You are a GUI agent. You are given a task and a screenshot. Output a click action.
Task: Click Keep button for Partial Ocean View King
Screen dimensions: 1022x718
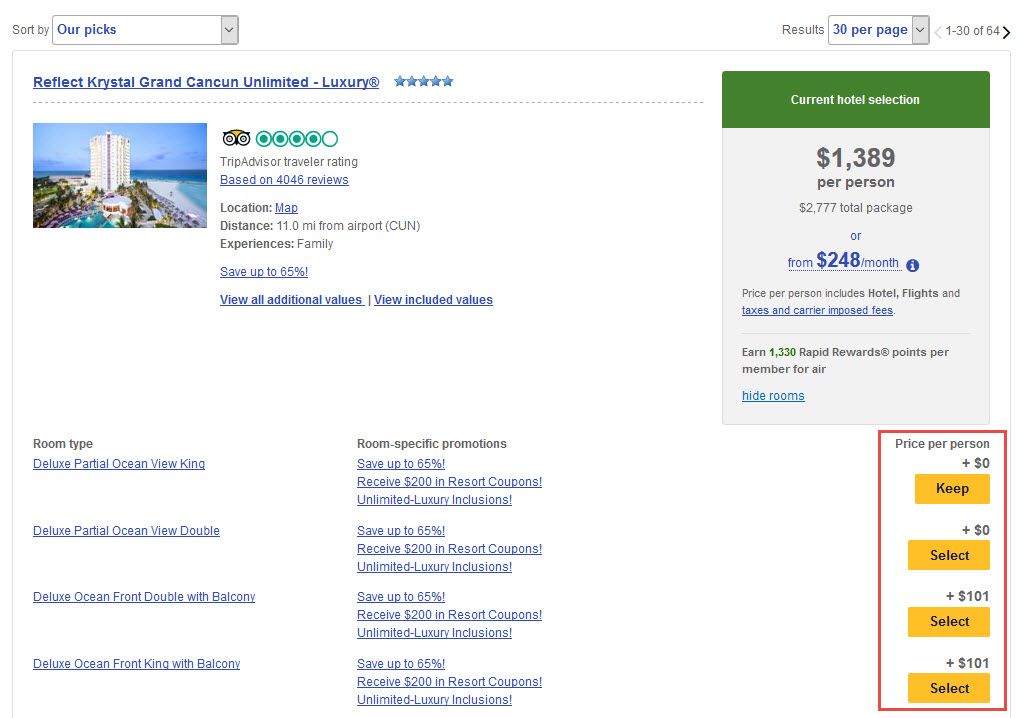[952, 489]
